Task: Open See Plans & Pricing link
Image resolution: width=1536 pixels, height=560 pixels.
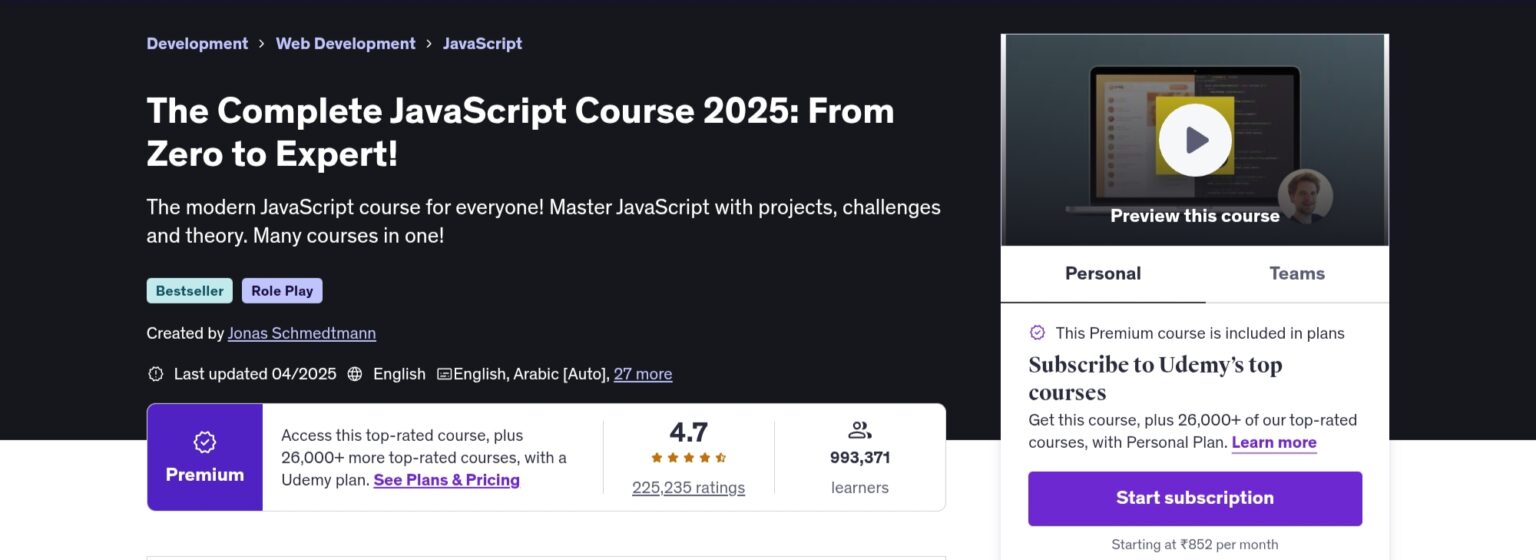Action: [x=446, y=480]
